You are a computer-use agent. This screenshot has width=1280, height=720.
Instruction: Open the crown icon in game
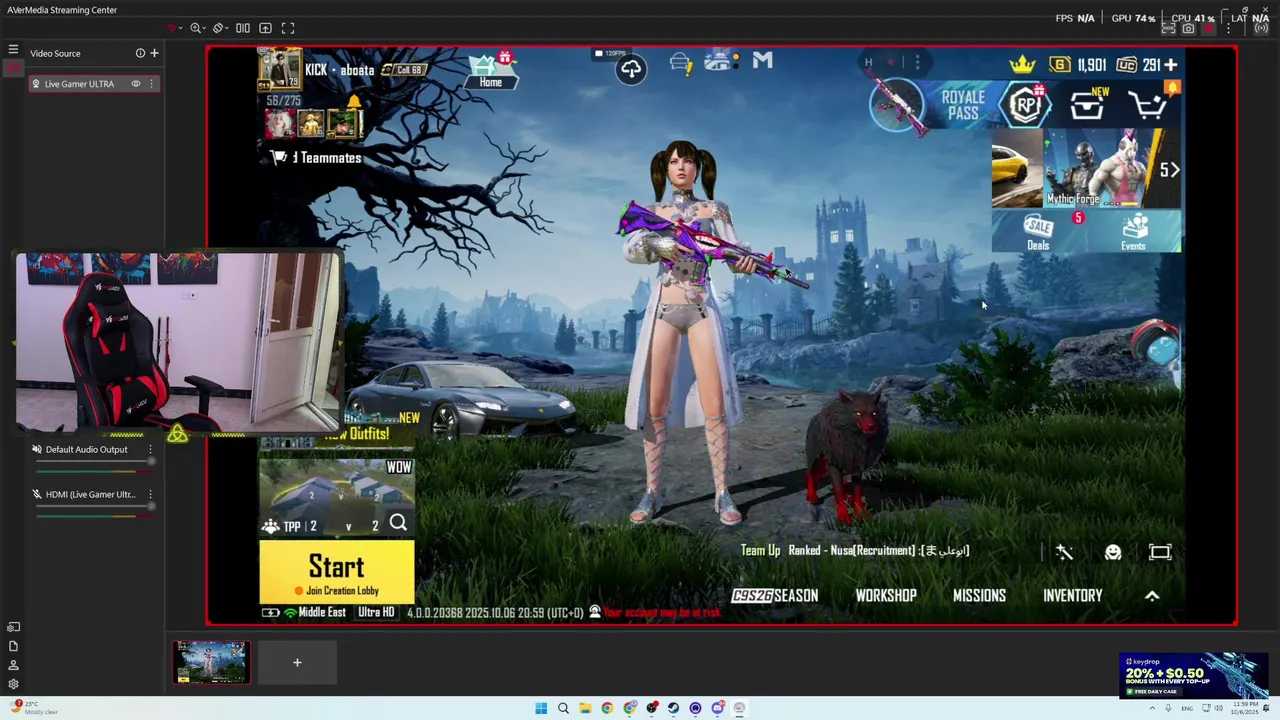pos(1022,65)
